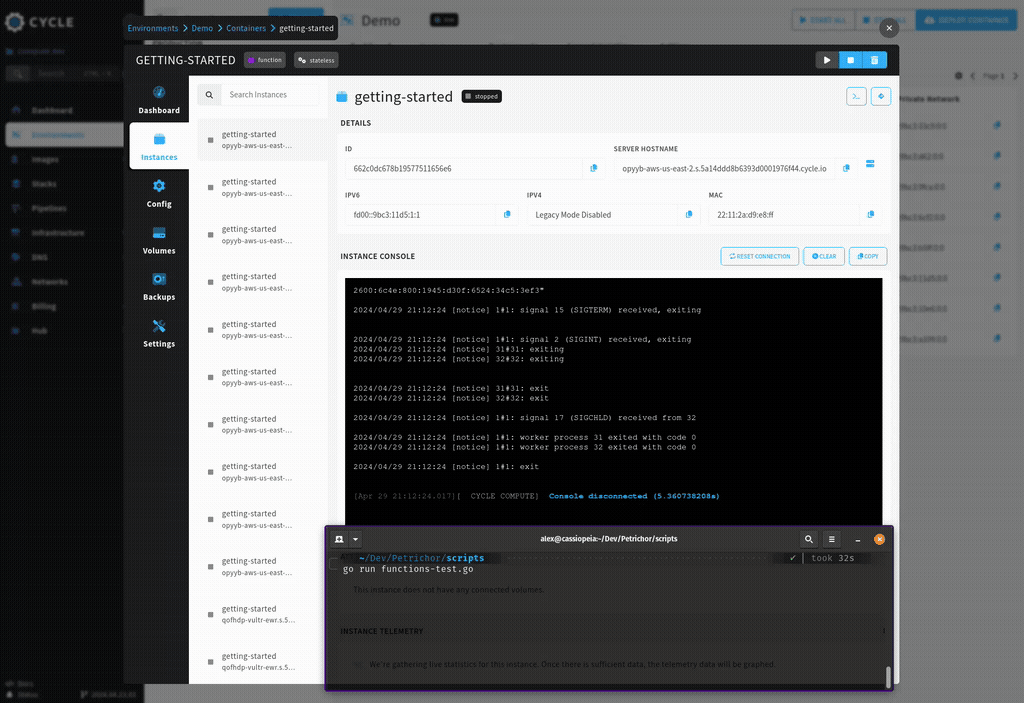Go to Demo in the breadcrumb
Image resolution: width=1024 pixels, height=703 pixels.
tap(202, 28)
